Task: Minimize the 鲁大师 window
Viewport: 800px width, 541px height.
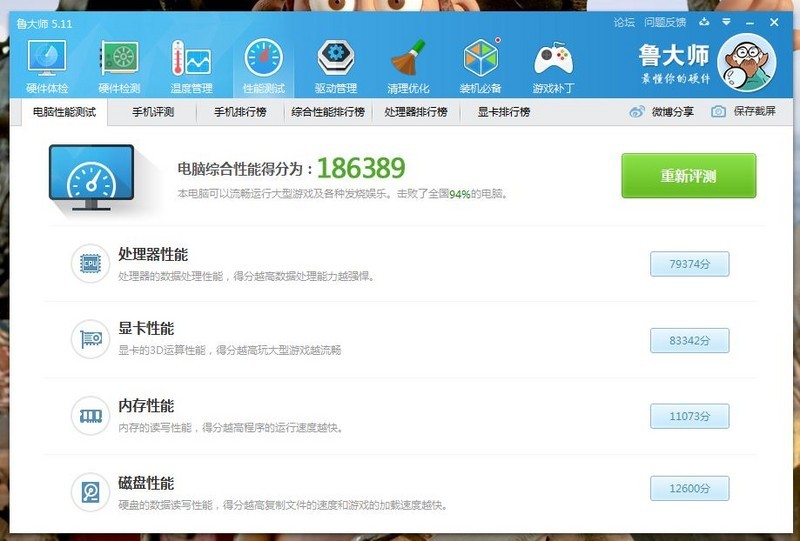Action: 749,23
